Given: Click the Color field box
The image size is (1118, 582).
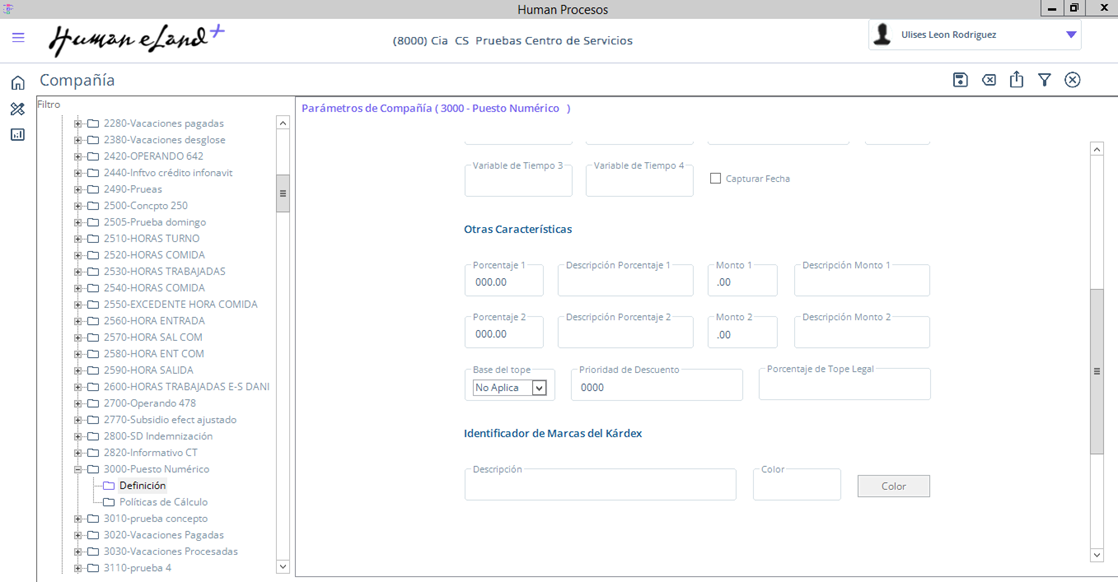Looking at the screenshot, I should [796, 488].
